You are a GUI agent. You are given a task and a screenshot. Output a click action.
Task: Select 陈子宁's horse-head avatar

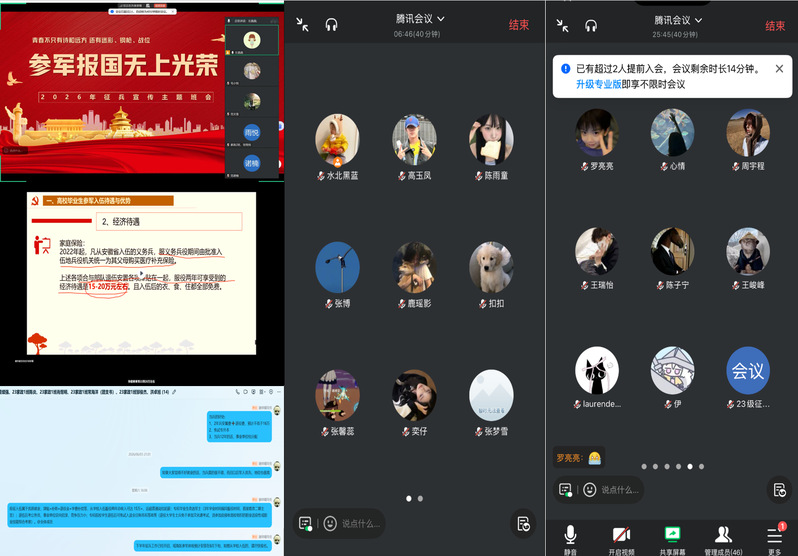[672, 252]
